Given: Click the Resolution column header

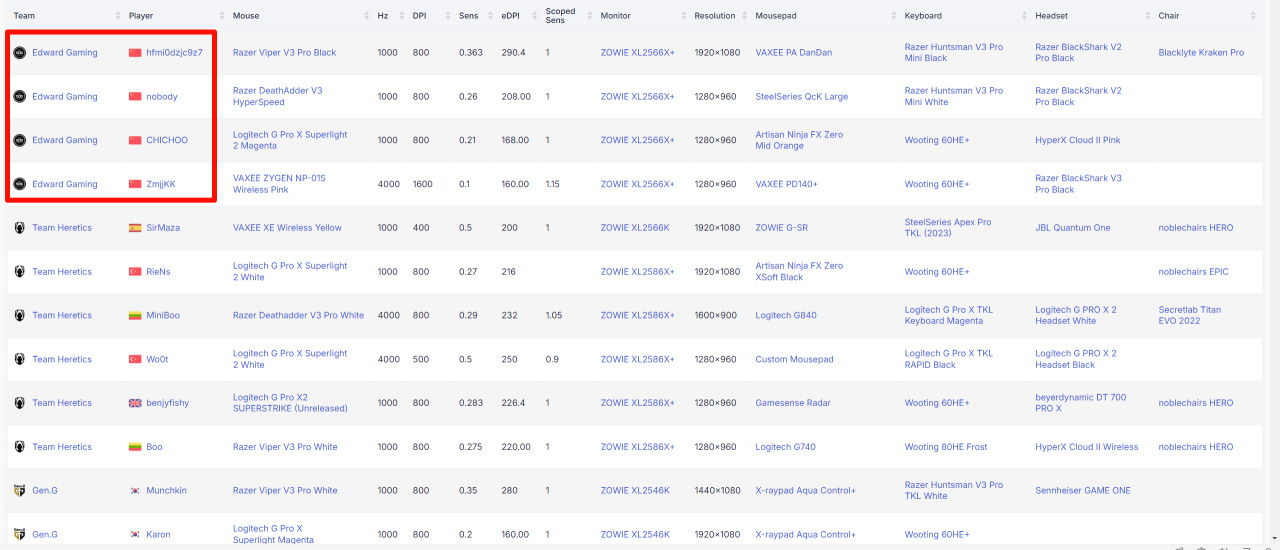Looking at the screenshot, I should coord(714,16).
